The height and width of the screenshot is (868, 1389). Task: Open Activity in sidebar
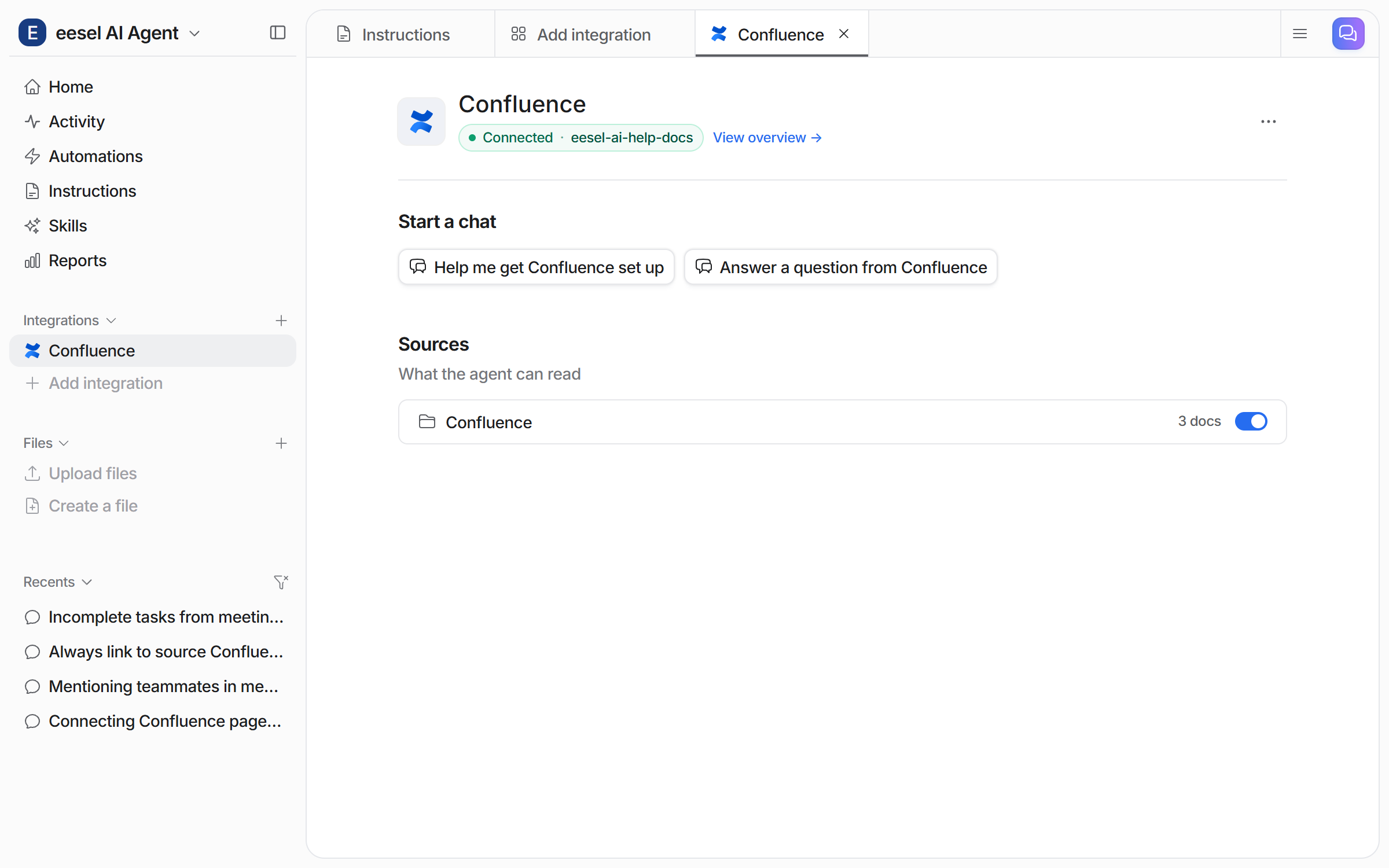[153, 122]
